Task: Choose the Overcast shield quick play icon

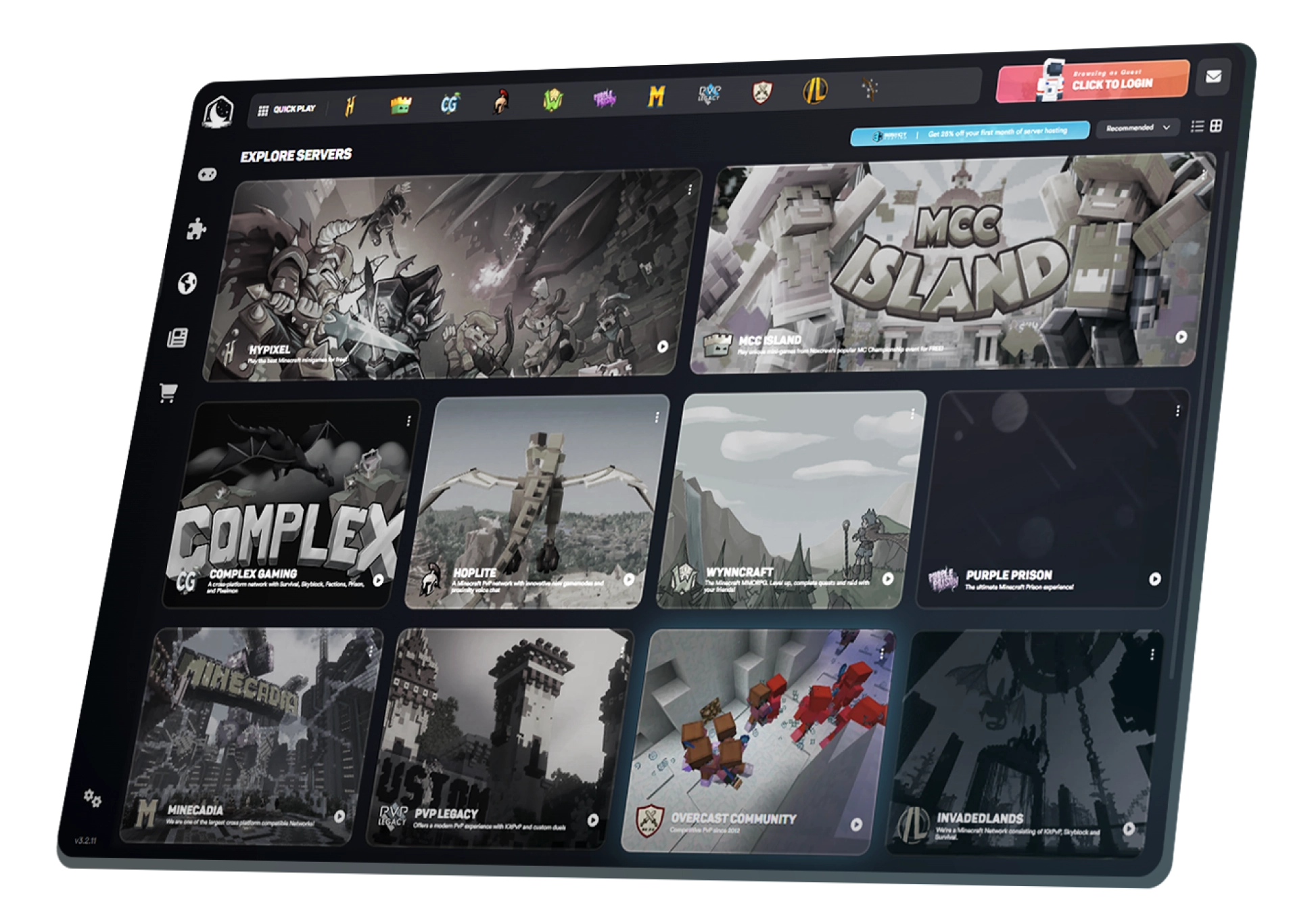Action: 763,91
